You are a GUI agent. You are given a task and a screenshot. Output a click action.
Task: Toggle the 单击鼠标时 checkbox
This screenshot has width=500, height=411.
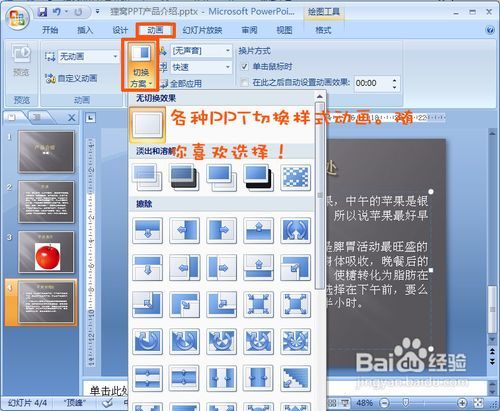click(244, 66)
